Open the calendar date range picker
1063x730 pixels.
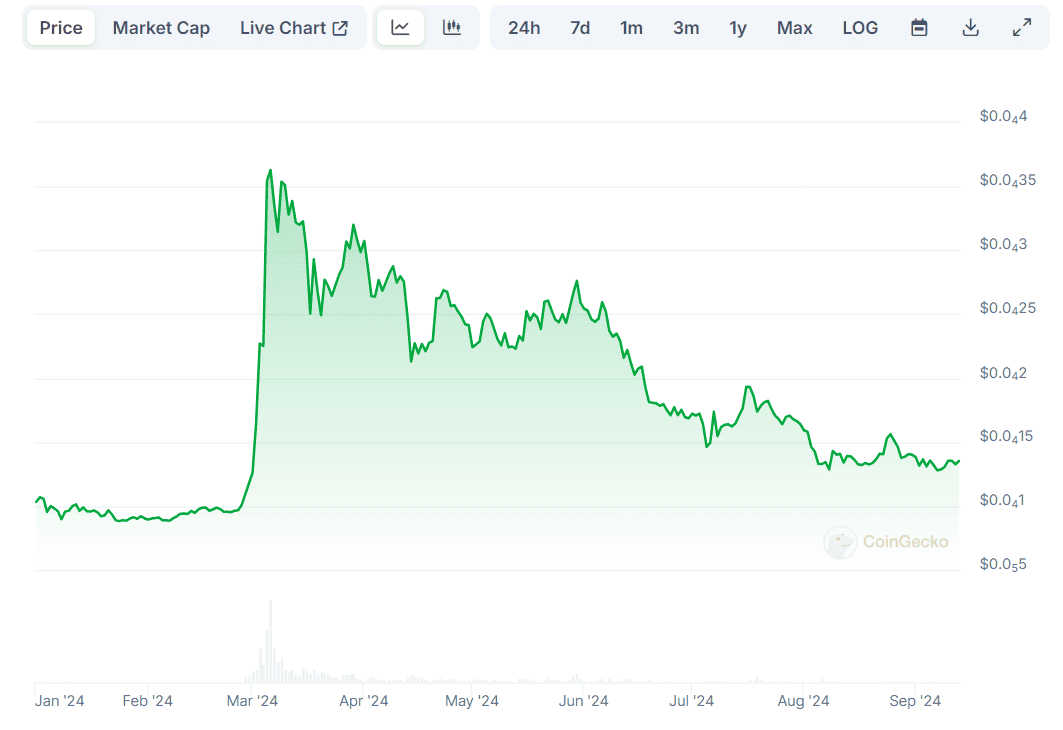[919, 28]
